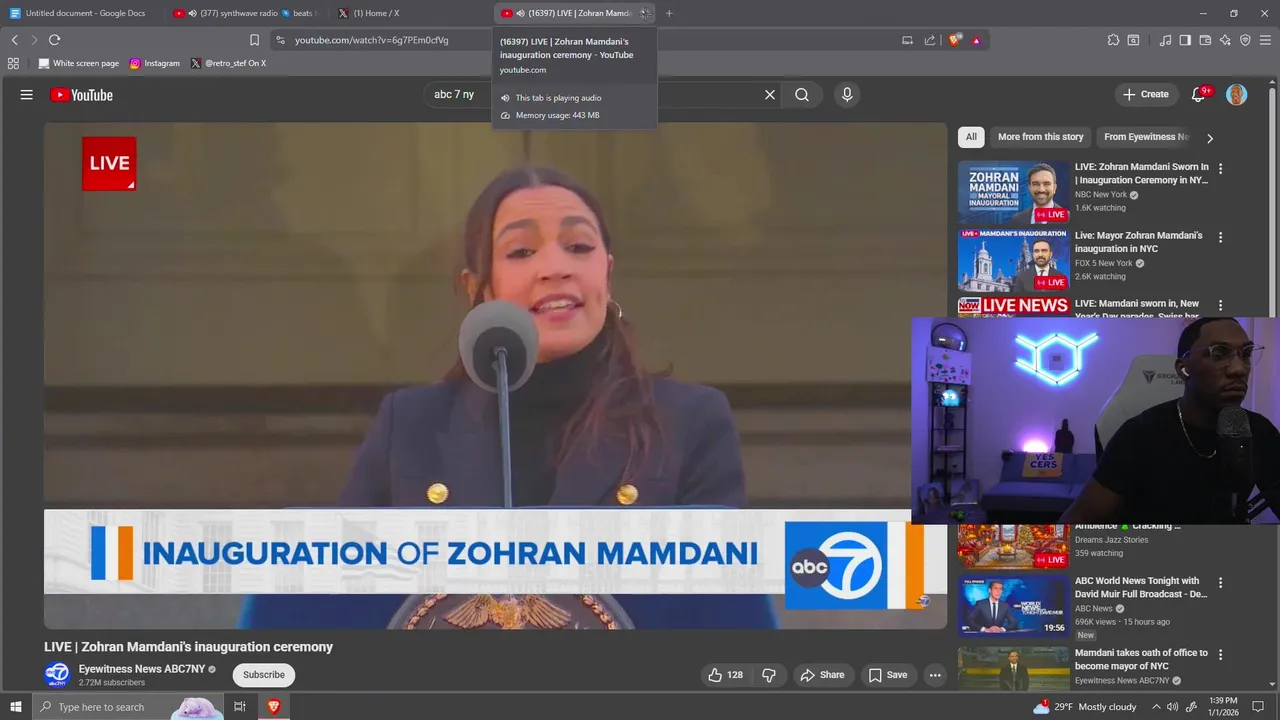Click the youtube.com address bar URL
The width and height of the screenshot is (1280, 720).
coord(371,40)
